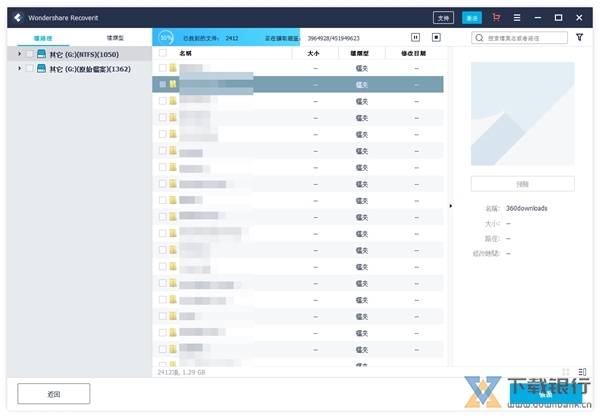
Task: Stop the scan with the stop icon
Action: pyautogui.click(x=436, y=37)
